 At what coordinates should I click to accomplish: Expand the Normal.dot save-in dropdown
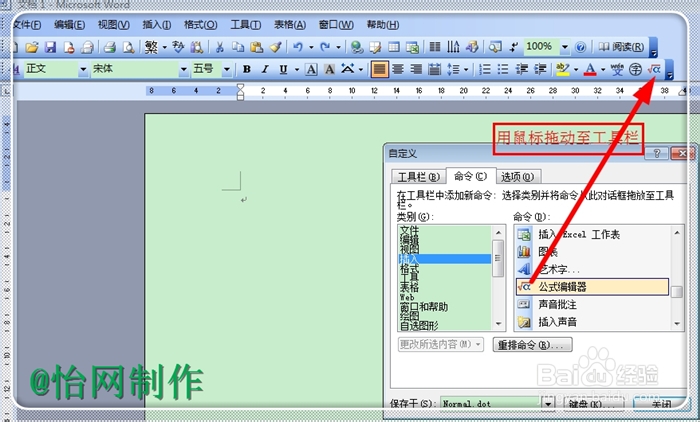pyautogui.click(x=548, y=404)
